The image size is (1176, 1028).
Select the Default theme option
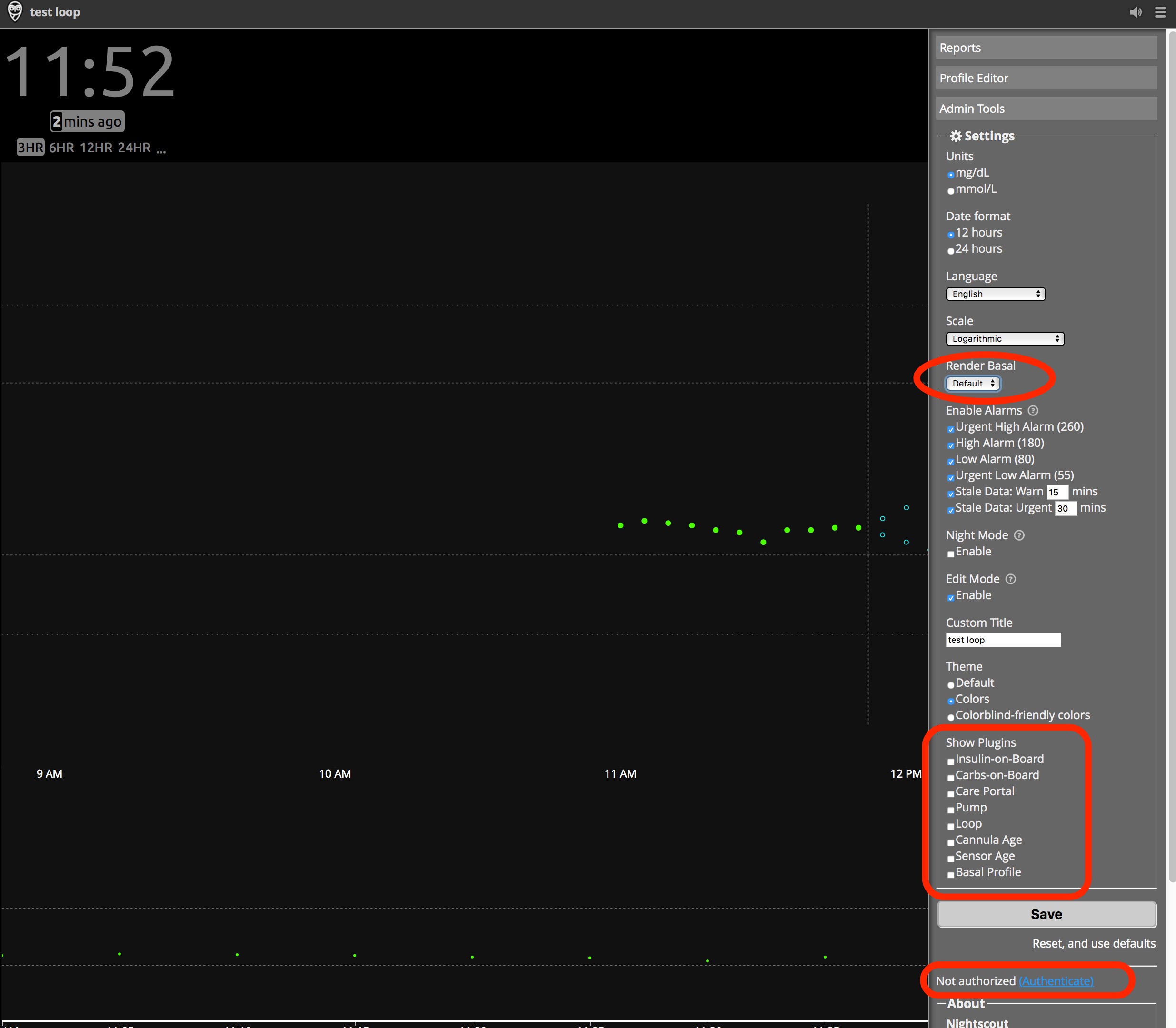[x=951, y=685]
